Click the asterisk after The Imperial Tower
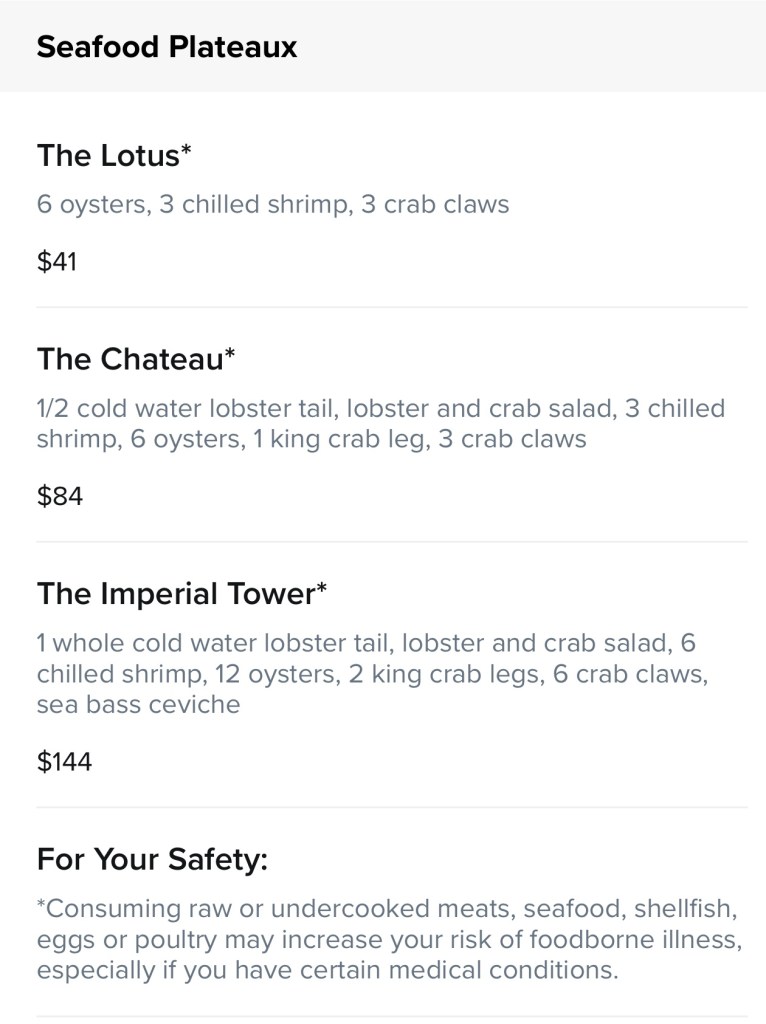766x1024 pixels. tap(322, 589)
